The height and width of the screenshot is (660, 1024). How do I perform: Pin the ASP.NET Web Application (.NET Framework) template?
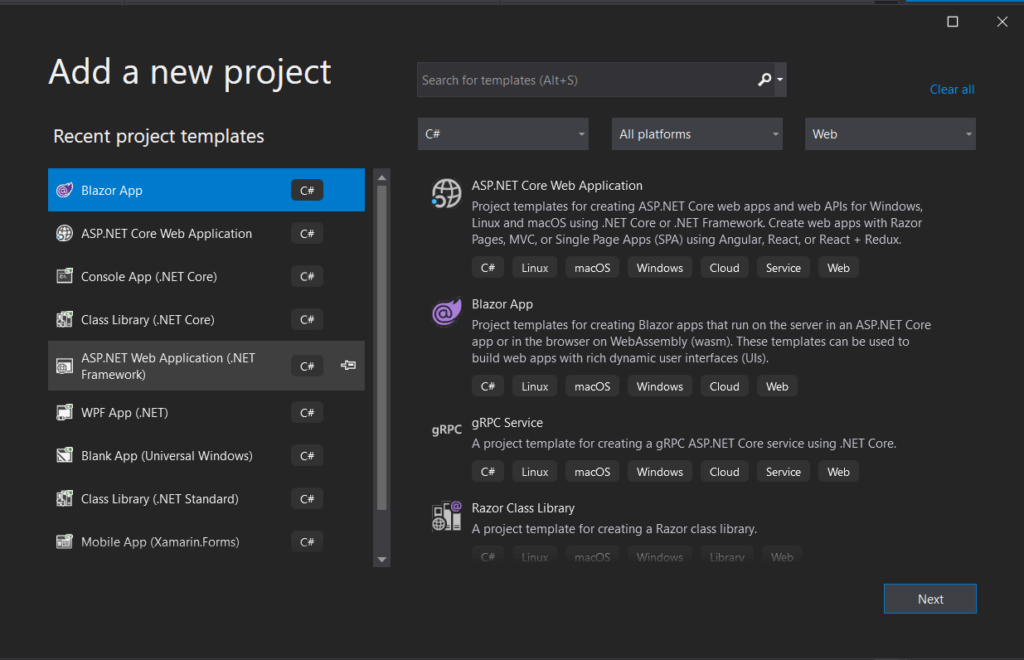348,366
